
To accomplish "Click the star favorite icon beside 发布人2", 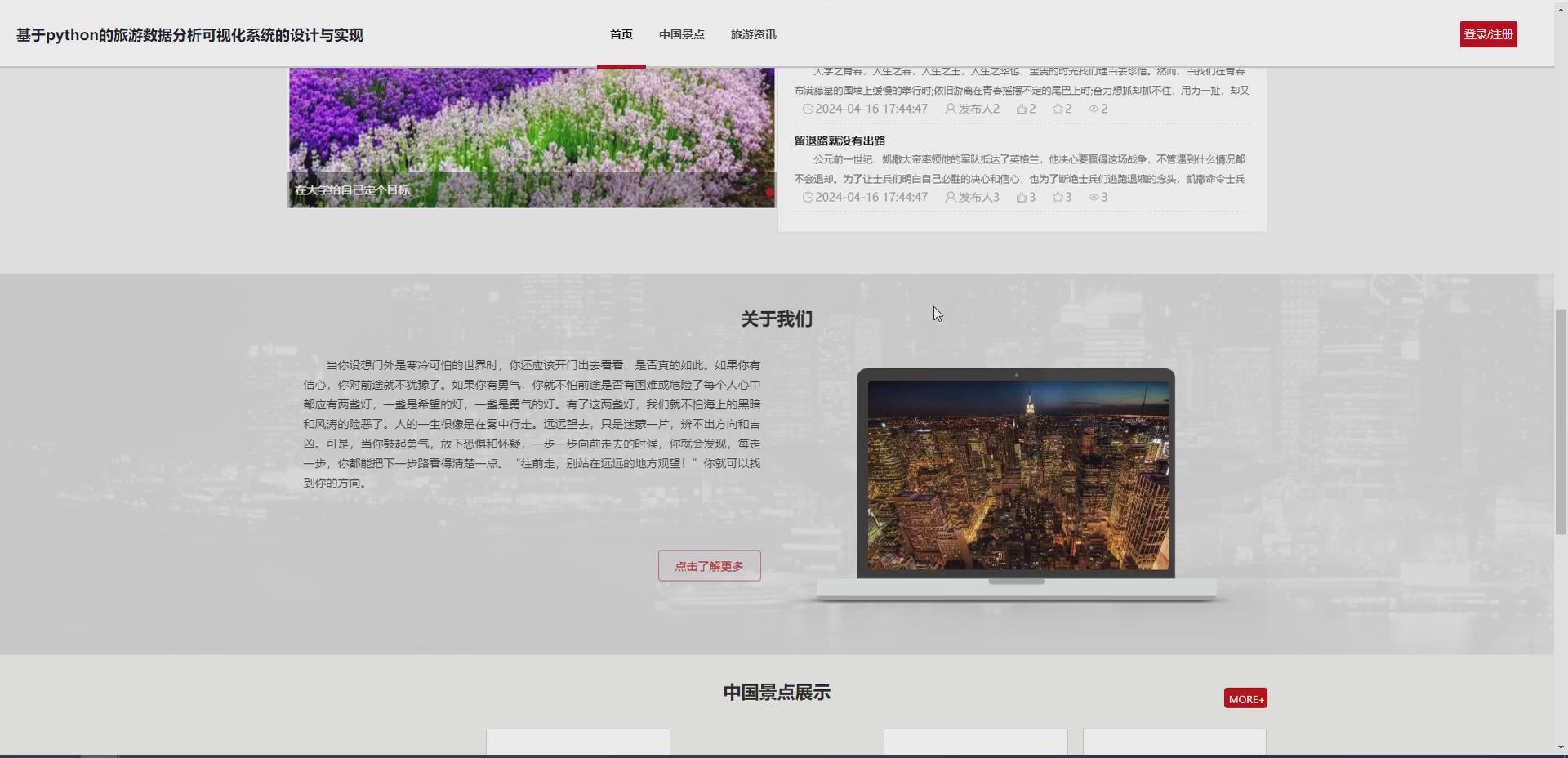I will coord(1057,108).
